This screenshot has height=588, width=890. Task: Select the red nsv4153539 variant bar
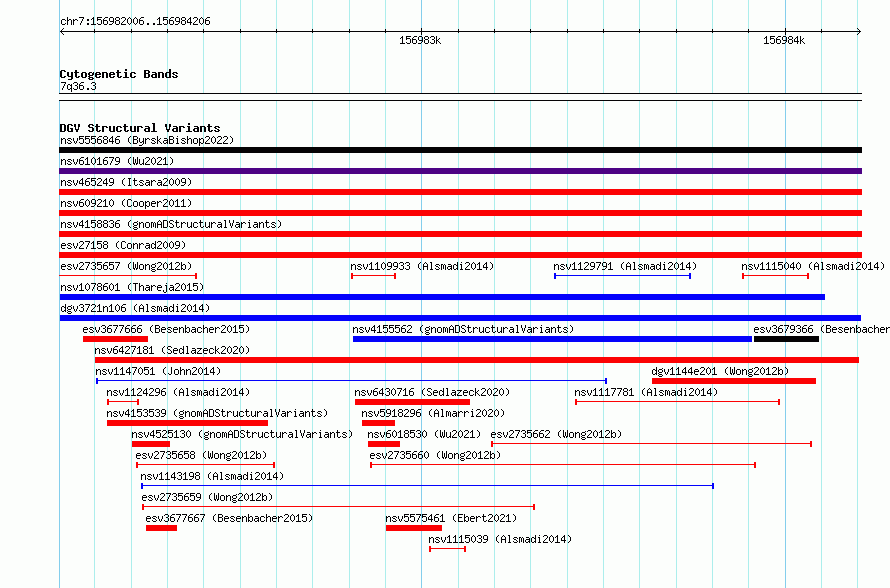coord(187,423)
